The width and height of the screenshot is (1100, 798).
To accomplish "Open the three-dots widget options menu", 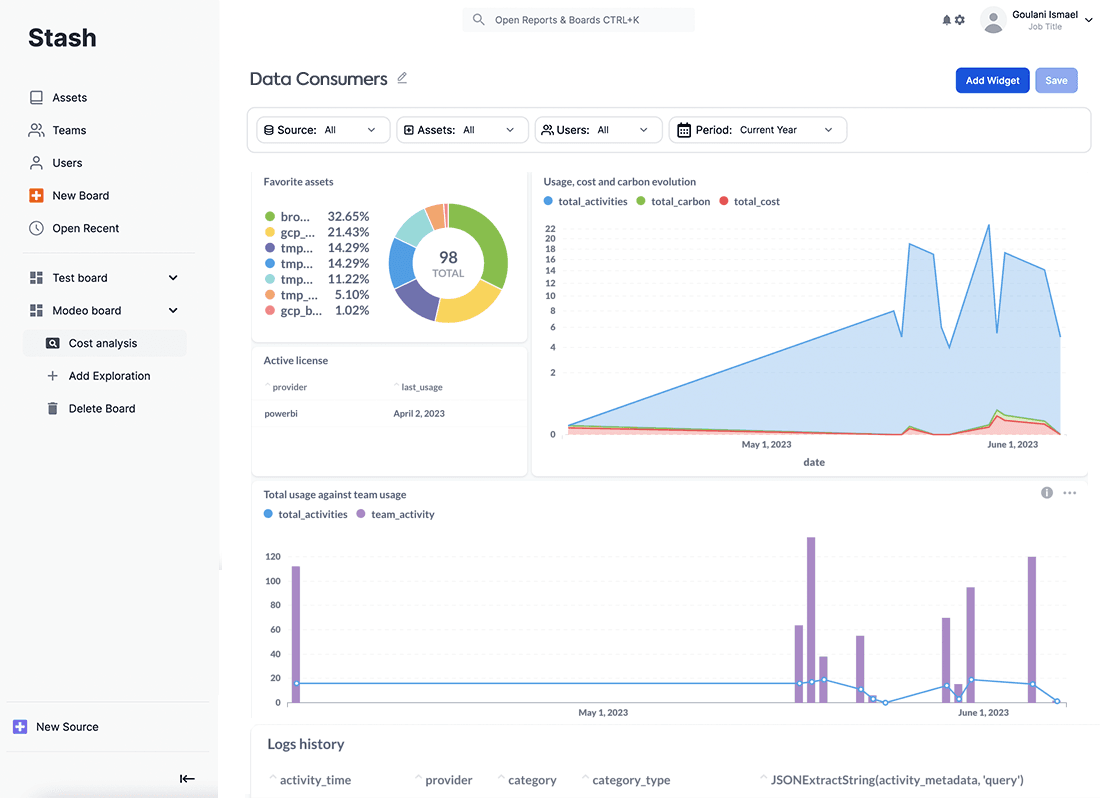I will point(1070,493).
